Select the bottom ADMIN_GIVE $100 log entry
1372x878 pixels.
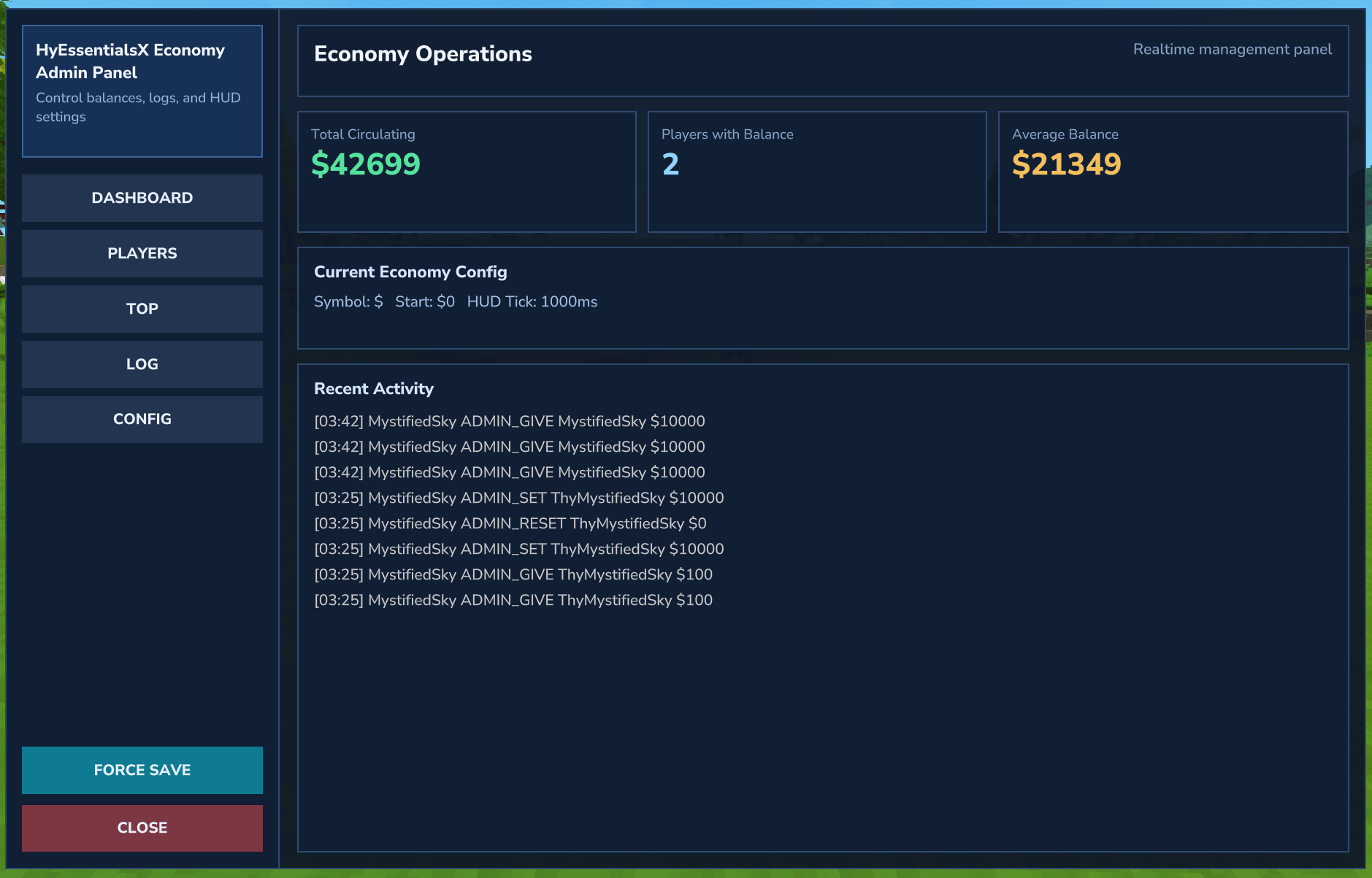coord(513,600)
